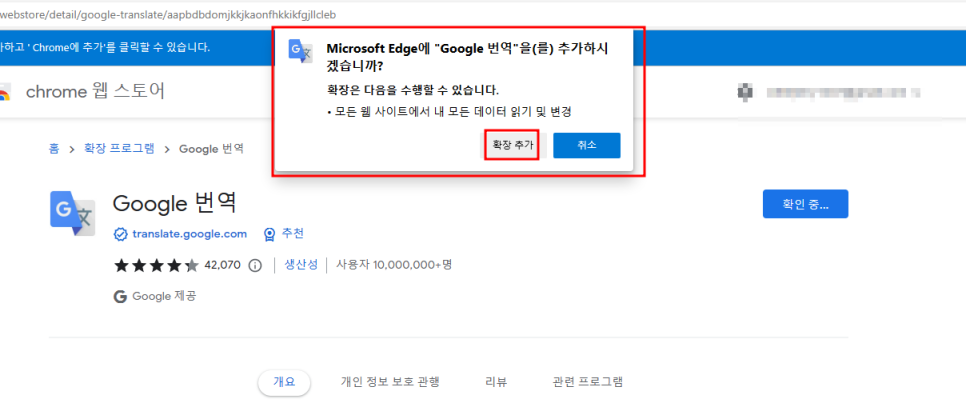Open the 관련 프로그램 tab
Screen dimensions: 966x419
(x=588, y=382)
